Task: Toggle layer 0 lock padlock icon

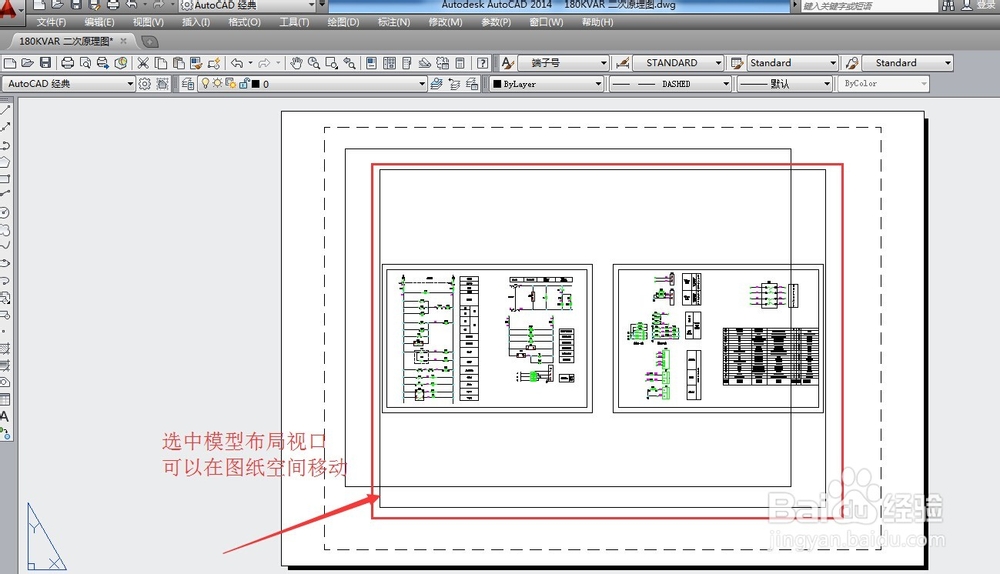Action: [244, 84]
